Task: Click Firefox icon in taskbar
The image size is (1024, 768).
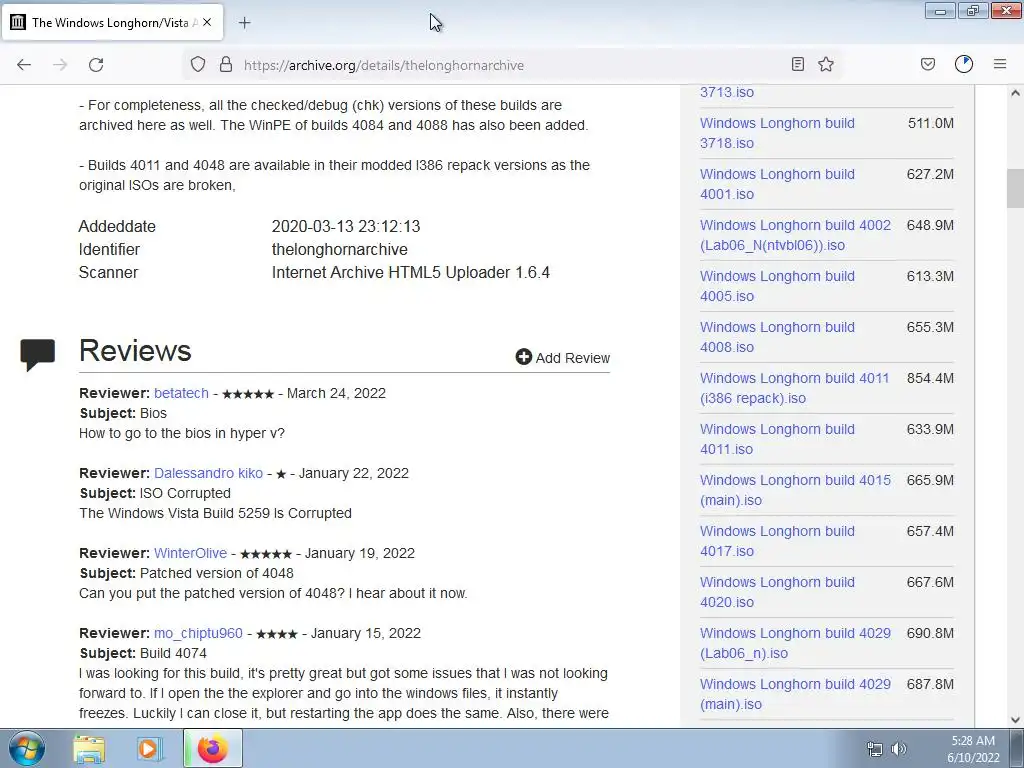Action: [213, 749]
